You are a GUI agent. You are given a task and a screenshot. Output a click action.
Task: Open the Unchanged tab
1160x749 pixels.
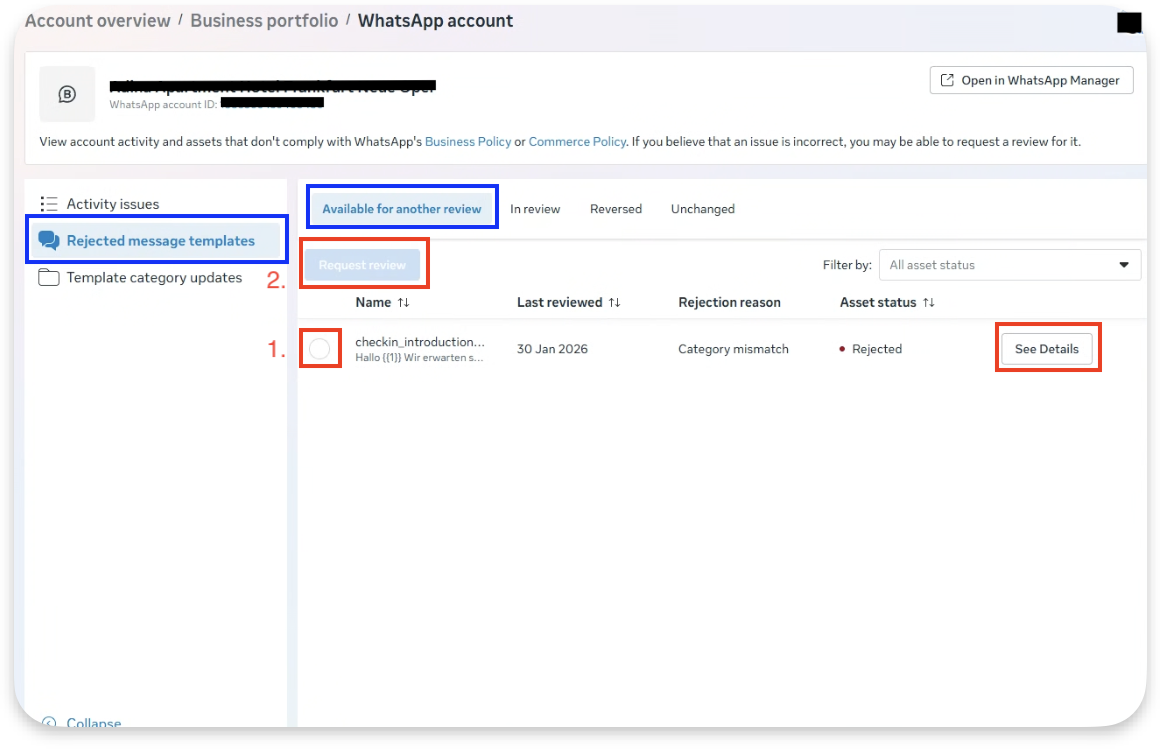pyautogui.click(x=703, y=209)
